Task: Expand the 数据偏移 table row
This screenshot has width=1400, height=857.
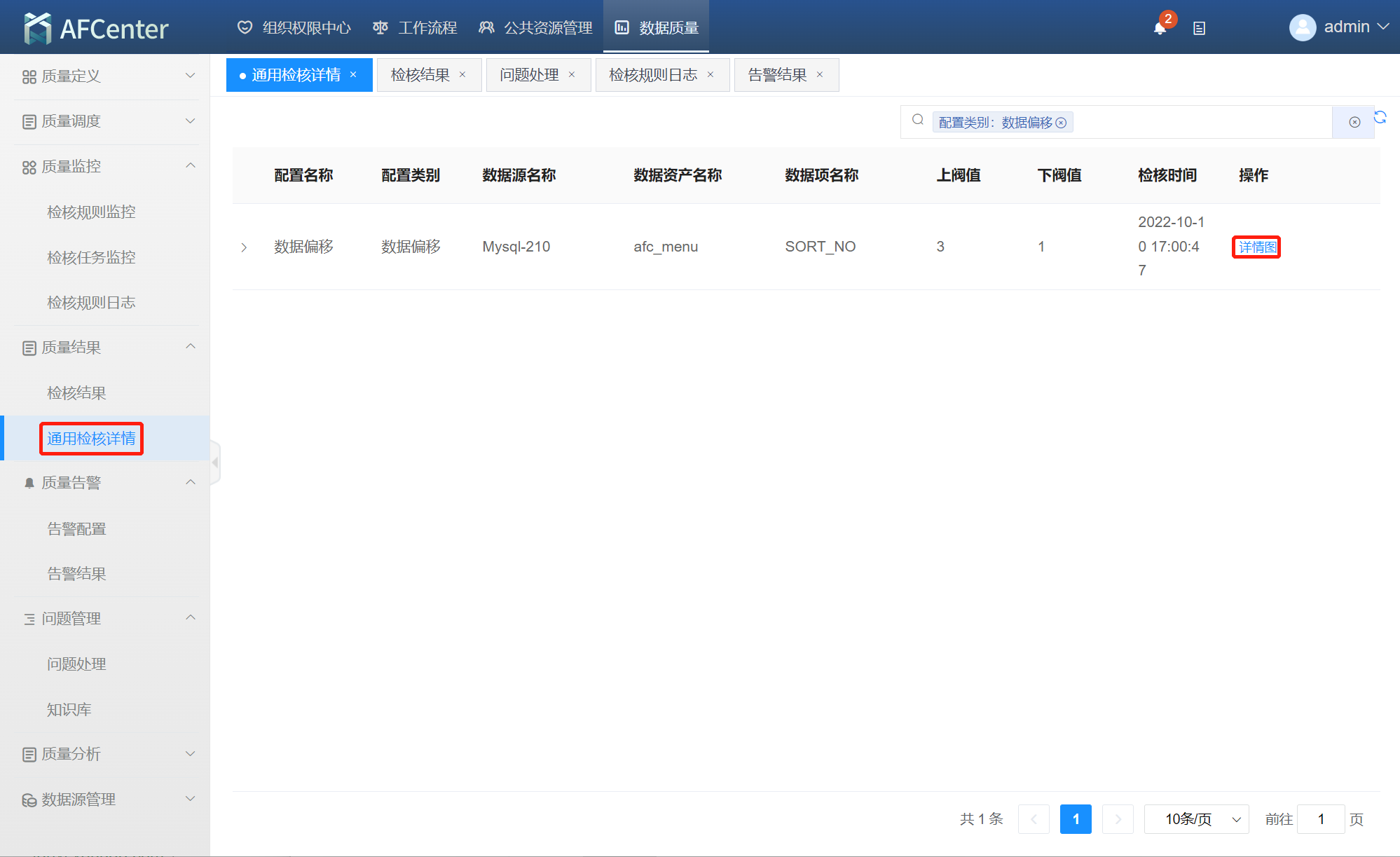Action: tap(244, 247)
